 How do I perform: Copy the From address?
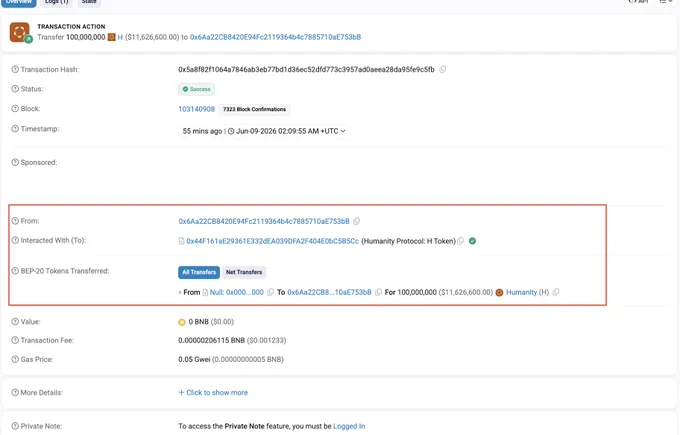(356, 221)
